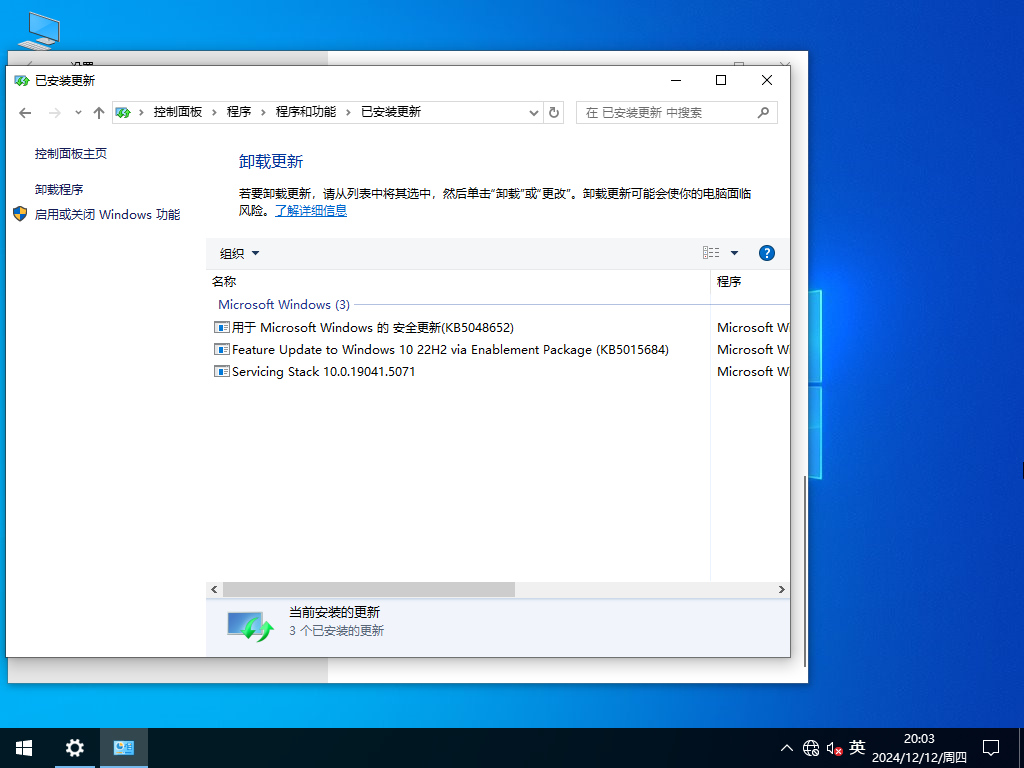
Task: Open Settings from the taskbar gear icon
Action: pos(74,747)
